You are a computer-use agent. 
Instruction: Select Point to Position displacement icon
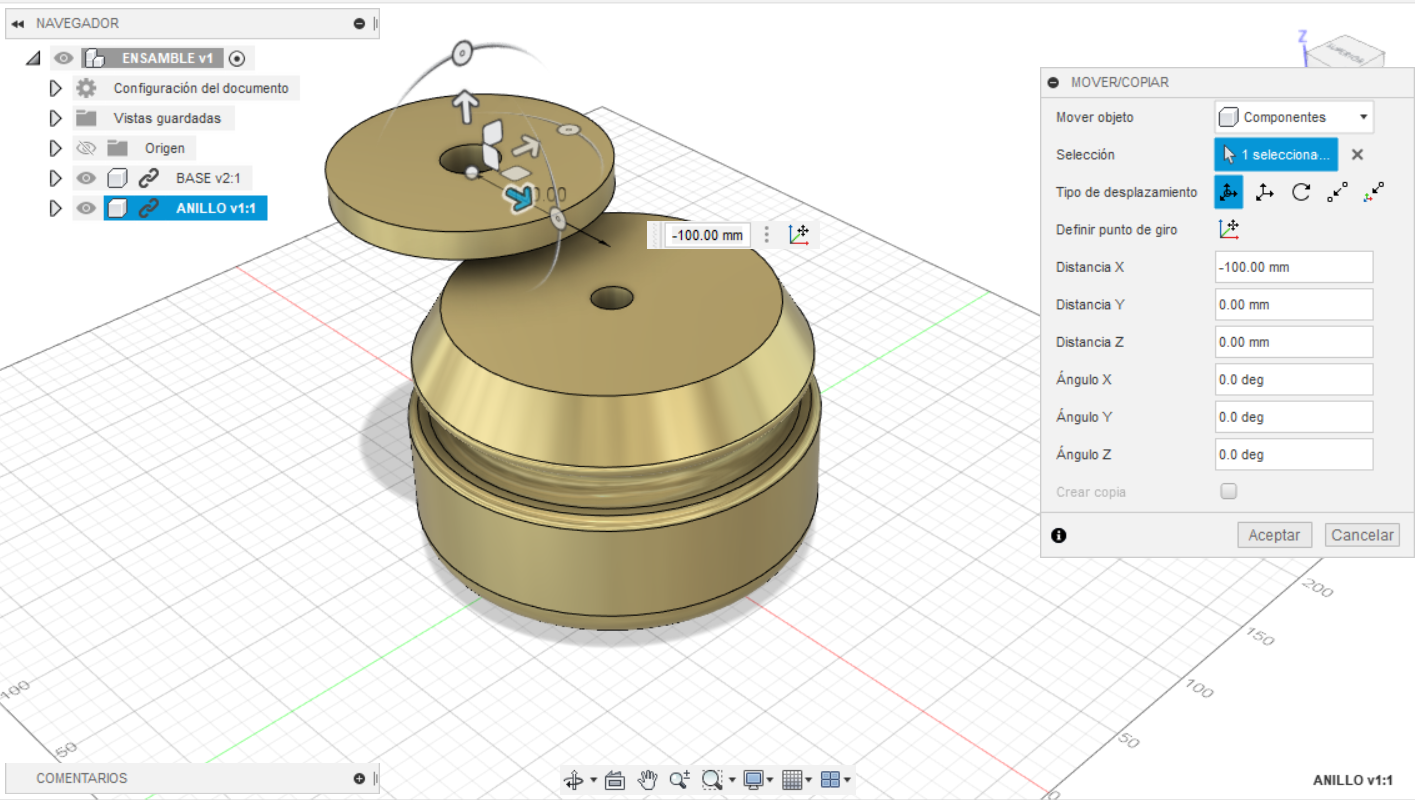click(x=1373, y=192)
